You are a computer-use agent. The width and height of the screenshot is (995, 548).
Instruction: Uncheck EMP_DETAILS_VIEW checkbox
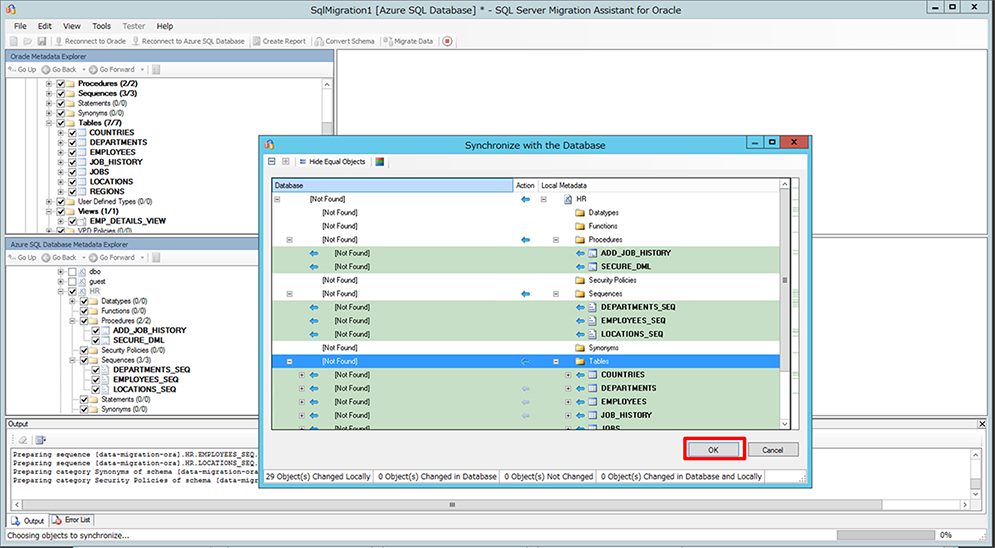[72, 221]
